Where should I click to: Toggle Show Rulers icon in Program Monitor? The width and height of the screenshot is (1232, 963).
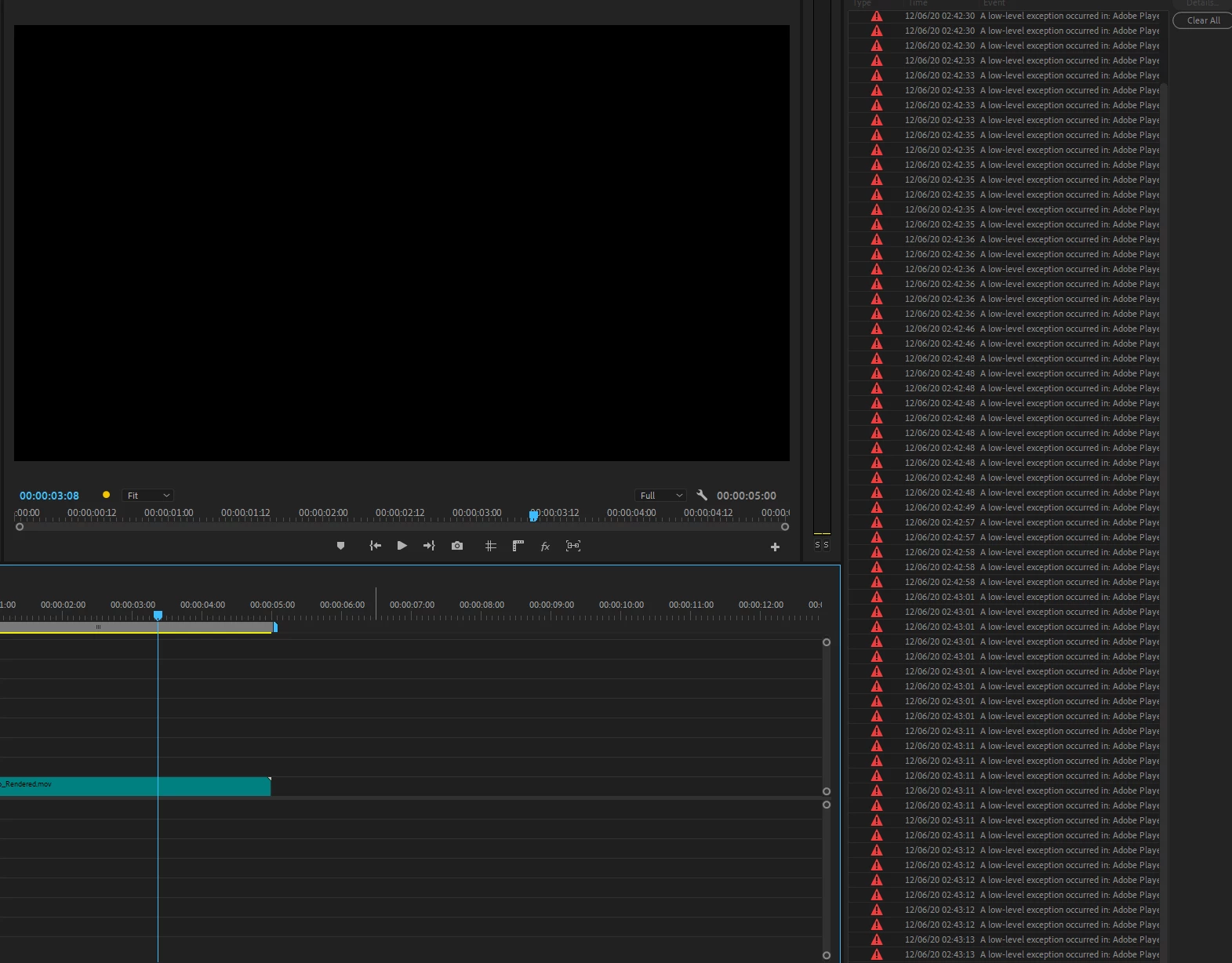coord(518,546)
